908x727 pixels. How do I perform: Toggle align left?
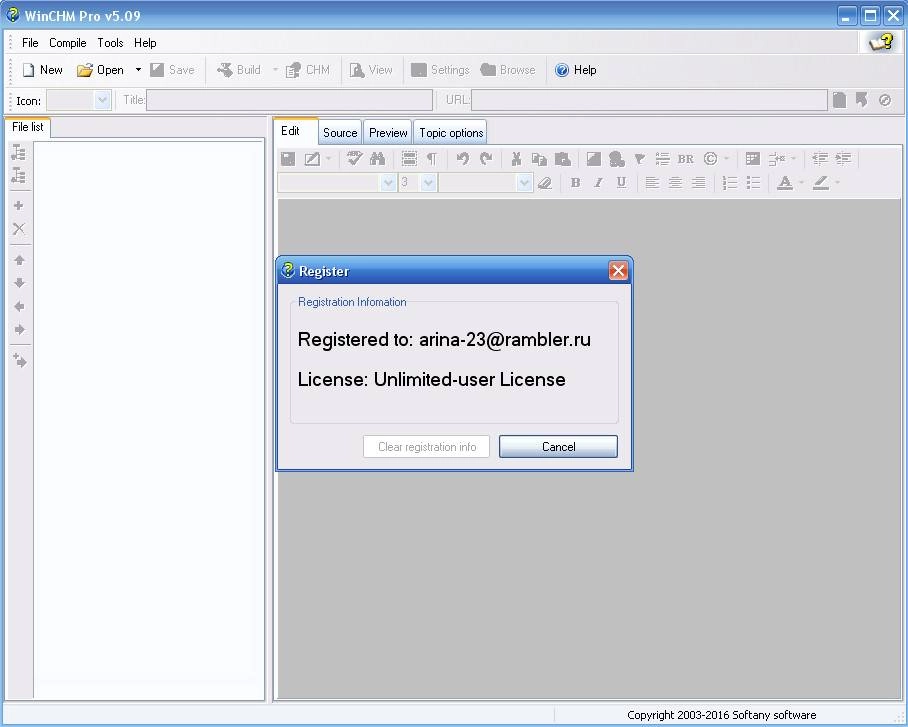click(x=652, y=183)
